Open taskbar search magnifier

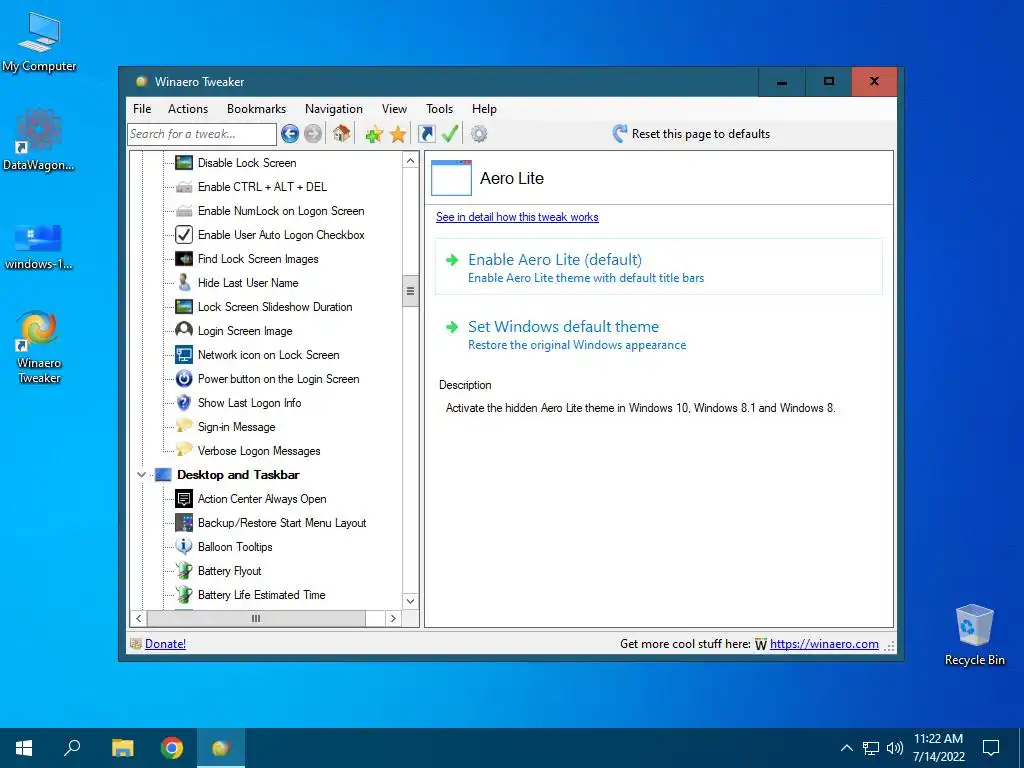click(72, 748)
